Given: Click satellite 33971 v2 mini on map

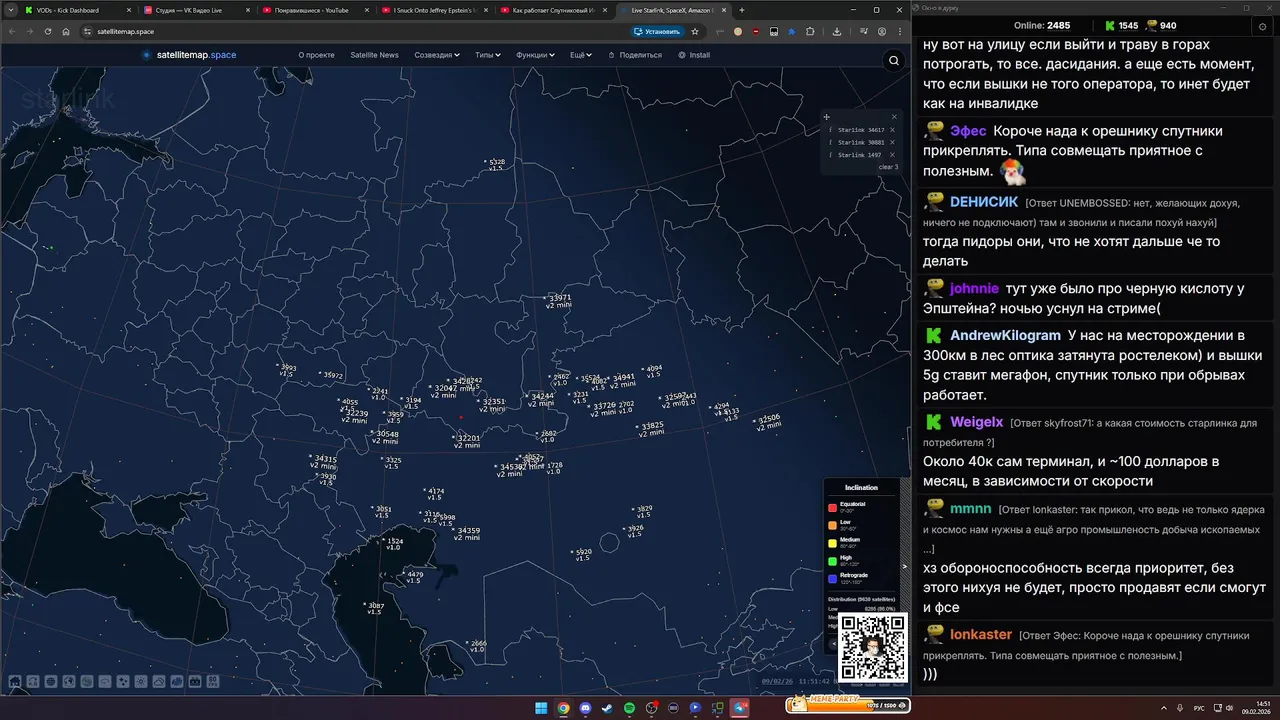Looking at the screenshot, I should [x=558, y=300].
